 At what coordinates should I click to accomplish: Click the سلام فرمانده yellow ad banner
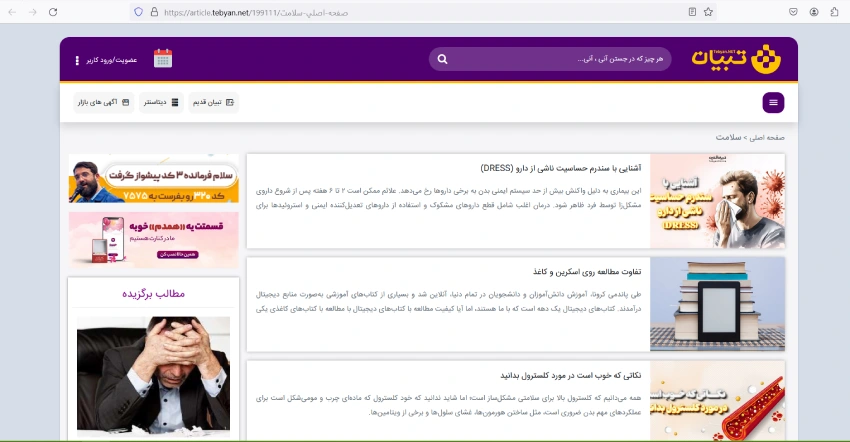pyautogui.click(x=153, y=178)
